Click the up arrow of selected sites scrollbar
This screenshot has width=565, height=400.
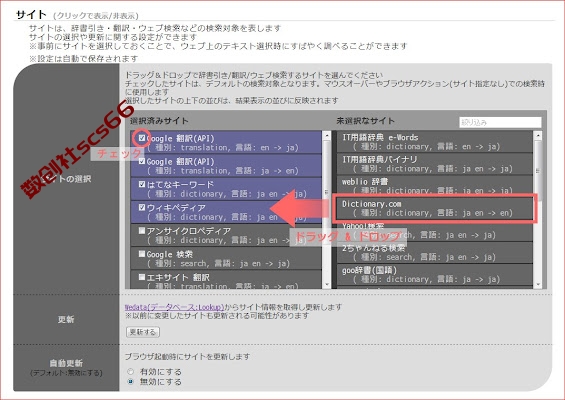tap(327, 135)
